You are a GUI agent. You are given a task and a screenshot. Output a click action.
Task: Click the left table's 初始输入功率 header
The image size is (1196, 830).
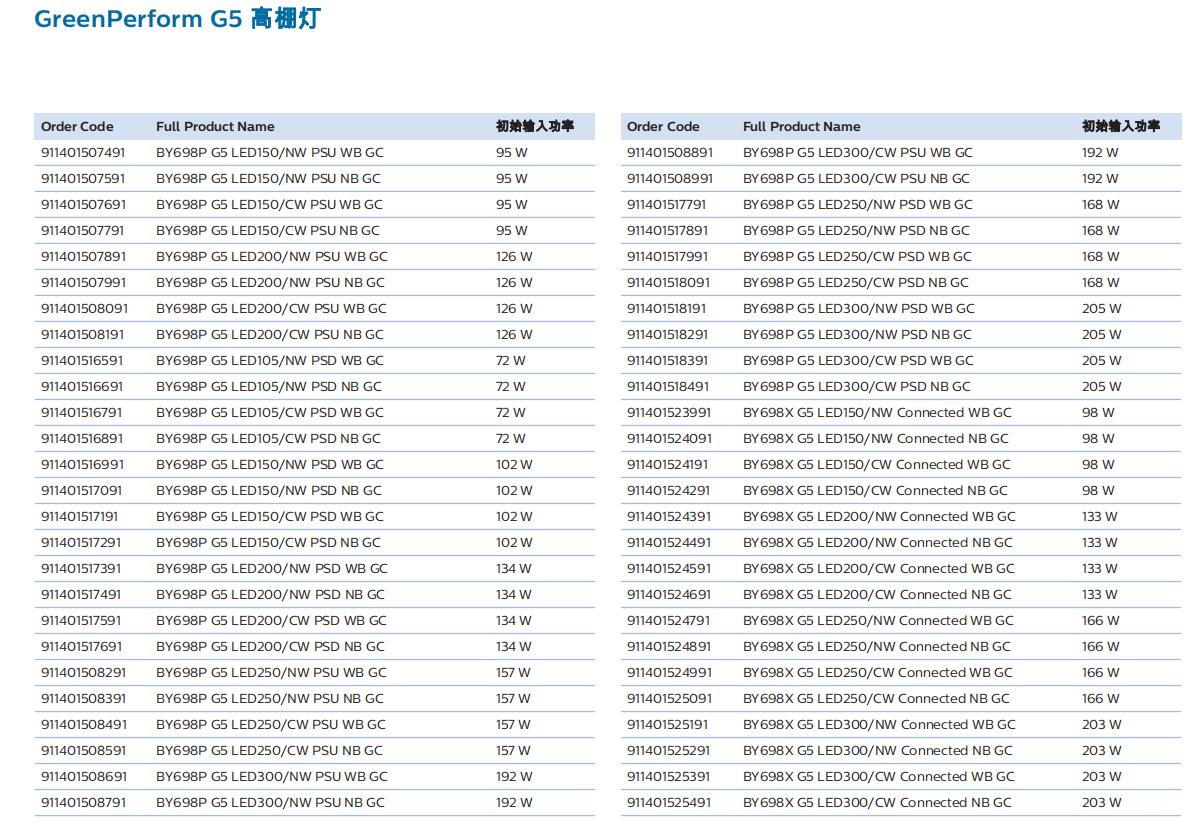pyautogui.click(x=534, y=127)
